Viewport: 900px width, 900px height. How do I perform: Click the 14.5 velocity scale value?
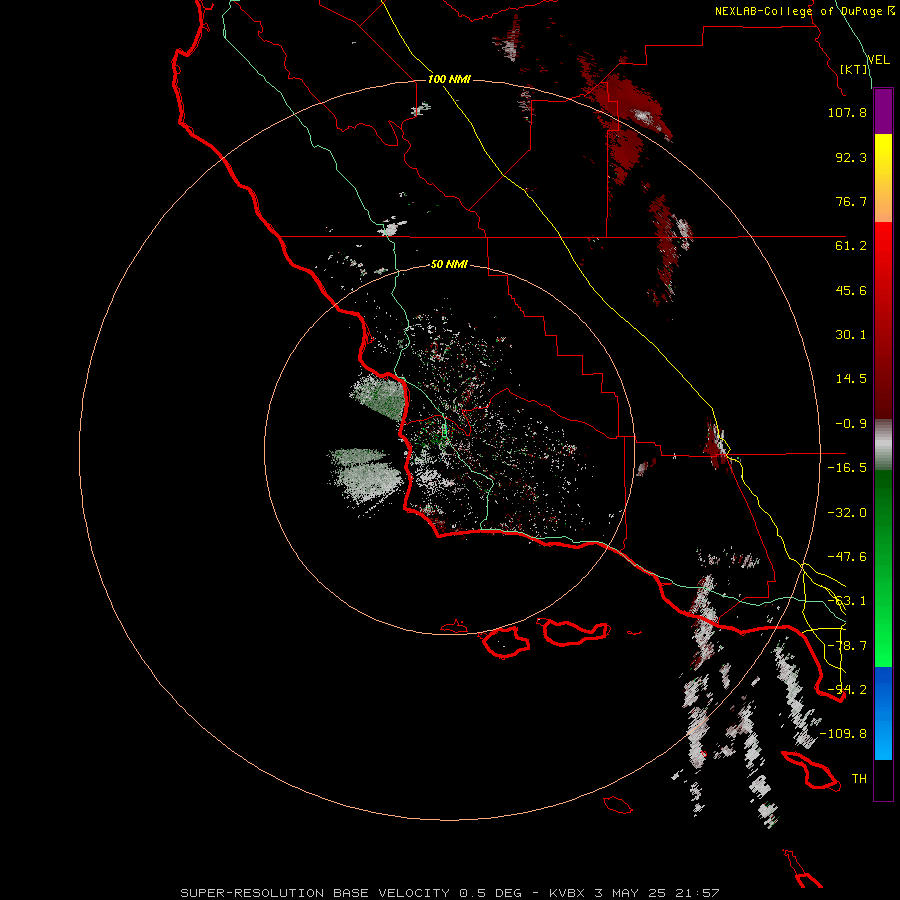[x=851, y=379]
